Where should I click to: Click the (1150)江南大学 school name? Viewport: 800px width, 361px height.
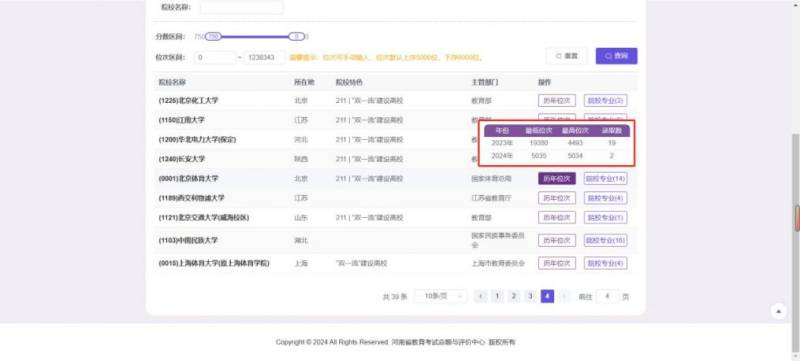(x=181, y=120)
